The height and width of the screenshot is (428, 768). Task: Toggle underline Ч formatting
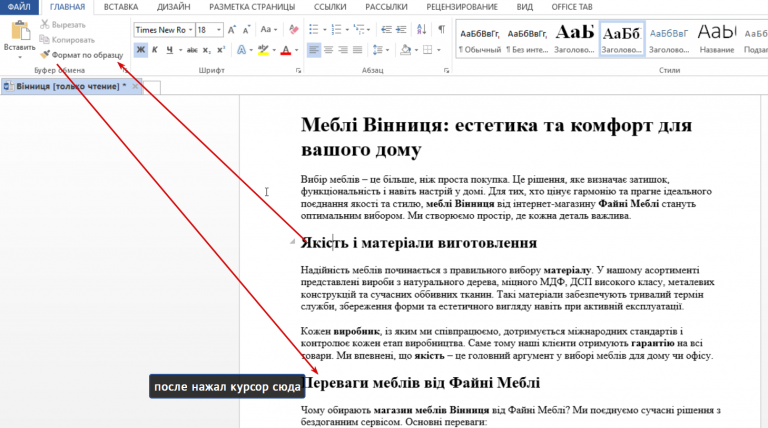coord(169,50)
